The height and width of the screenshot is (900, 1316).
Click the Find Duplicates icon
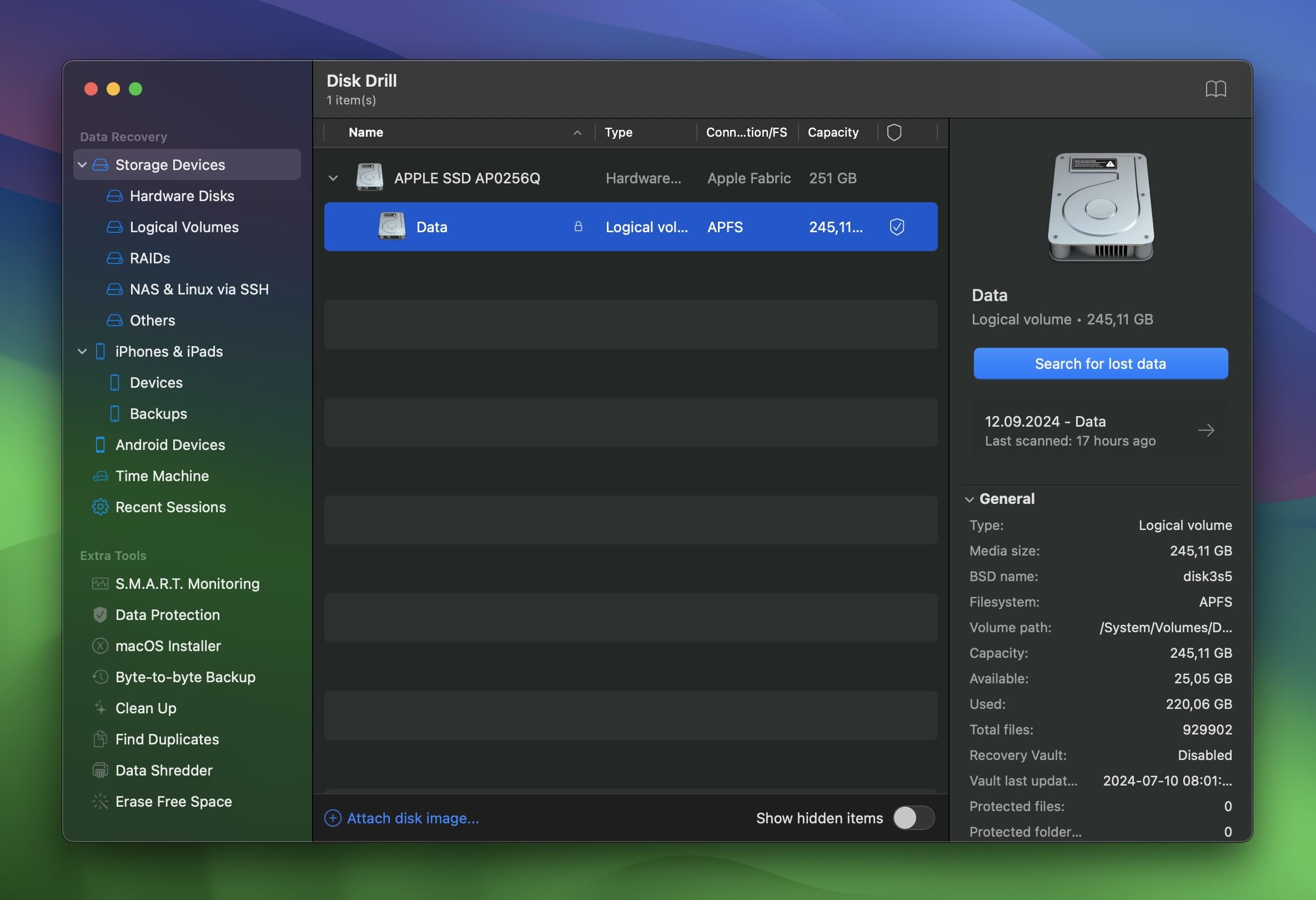(x=101, y=739)
